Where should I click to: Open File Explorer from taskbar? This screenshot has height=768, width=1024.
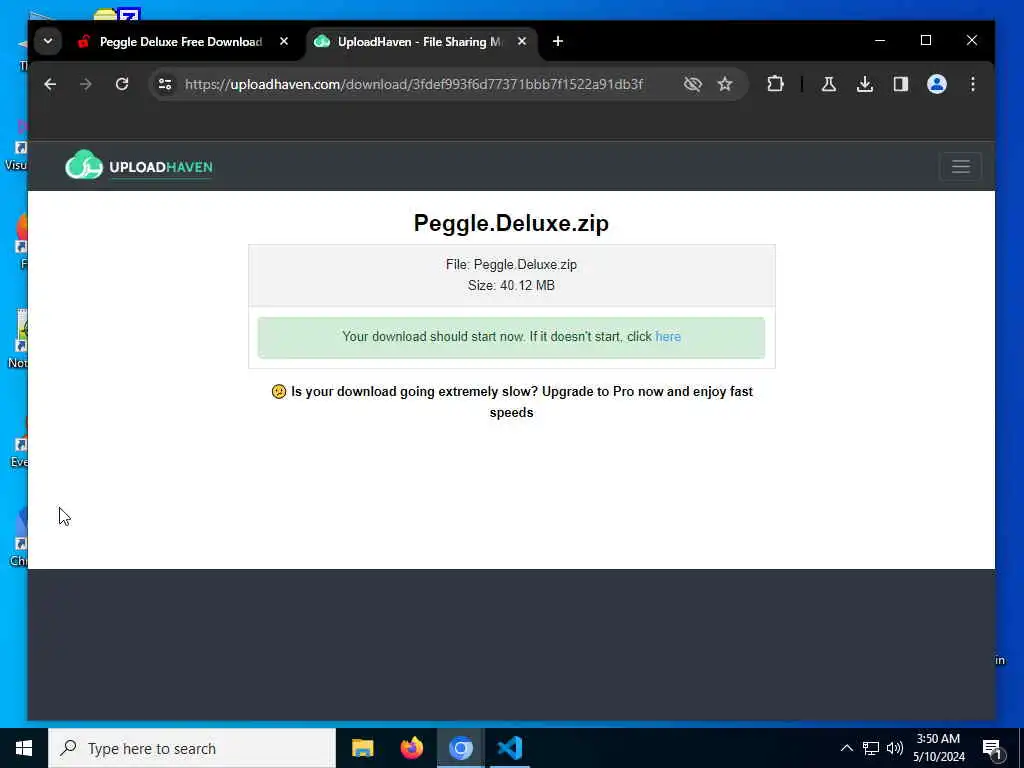point(362,748)
